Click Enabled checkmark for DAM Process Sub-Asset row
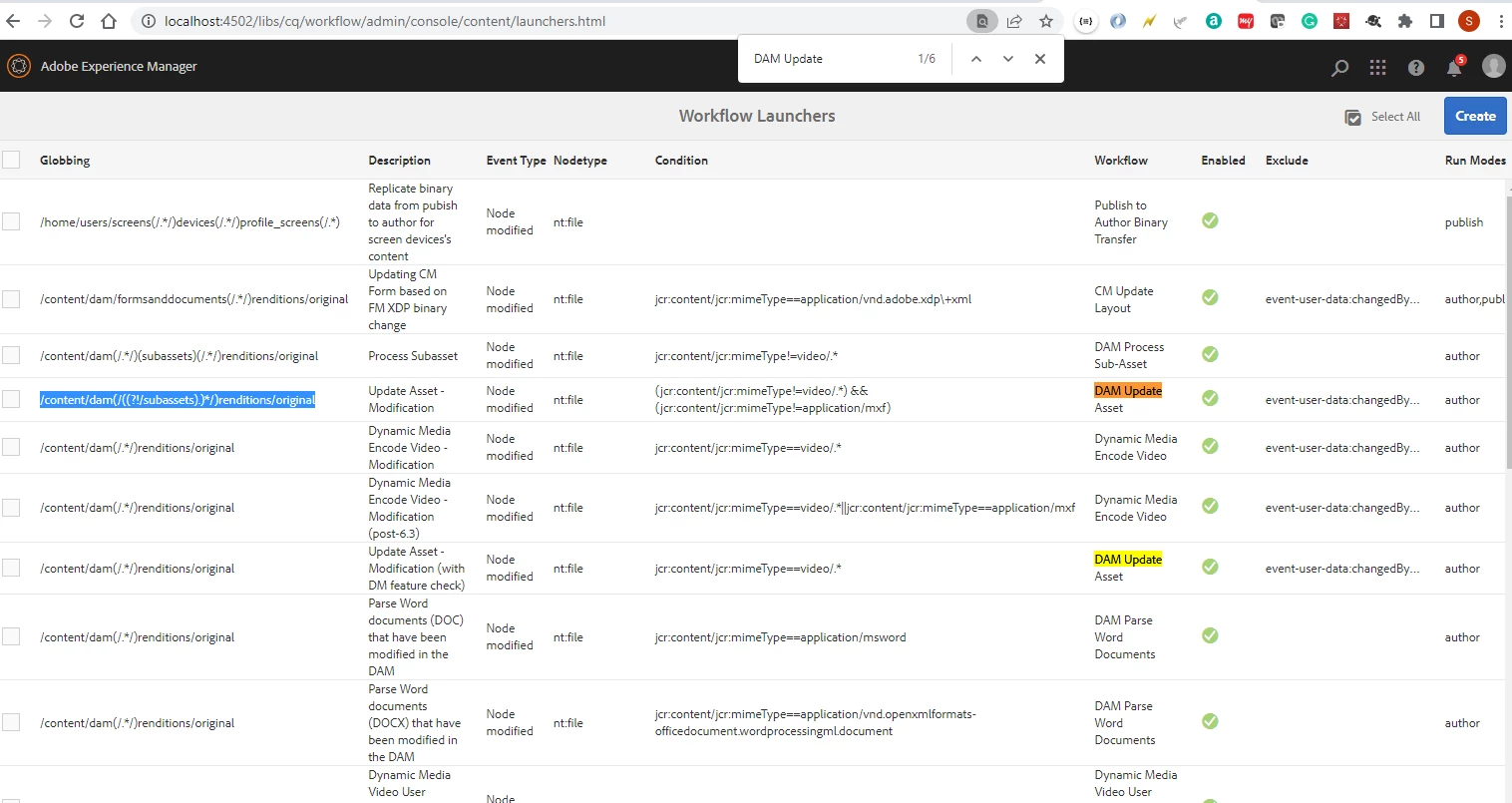1512x803 pixels. (1210, 354)
